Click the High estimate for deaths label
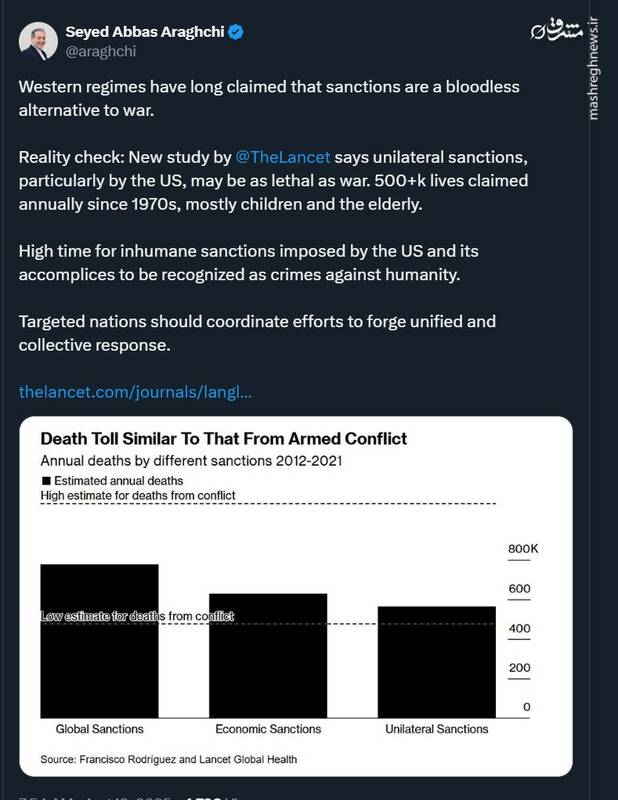Viewport: 618px width, 800px height. (137, 495)
